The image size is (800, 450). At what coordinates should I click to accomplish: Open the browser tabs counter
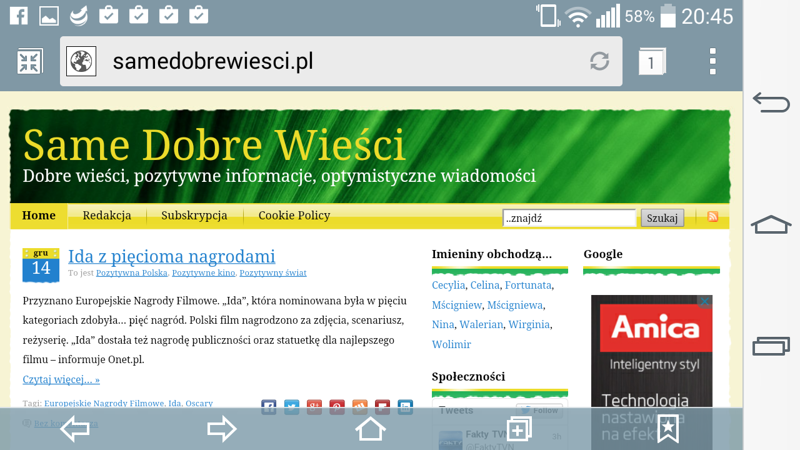652,62
